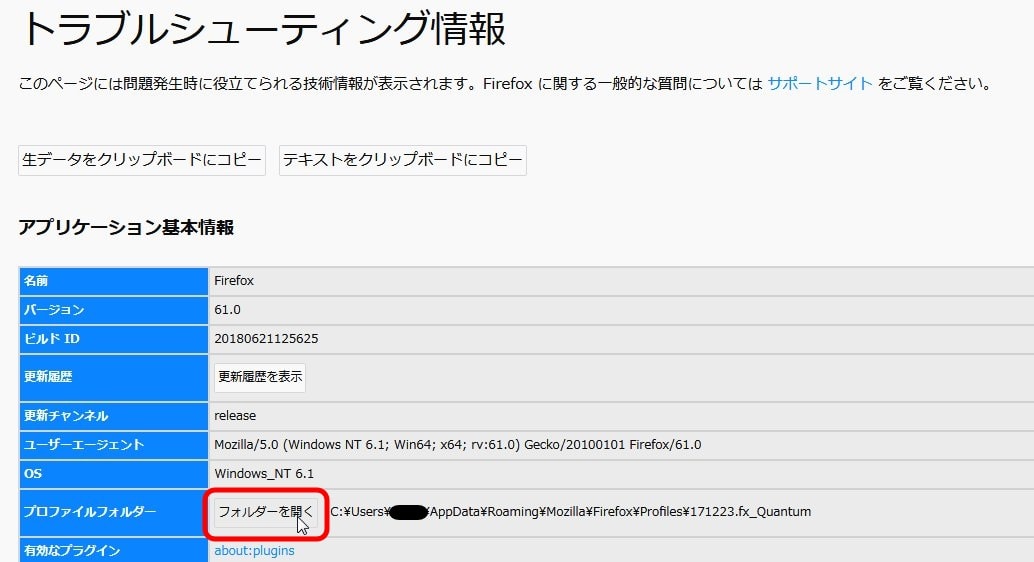This screenshot has height=562, width=1034.
Task: Click the フォルダーを開く button
Action: pos(266,512)
